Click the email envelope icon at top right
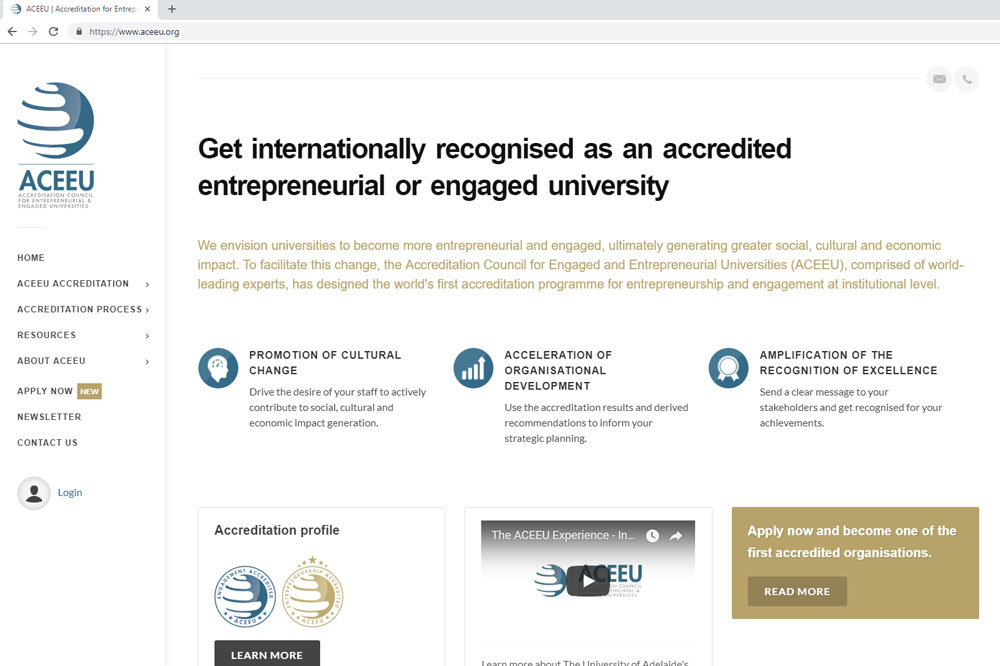The width and height of the screenshot is (1000, 666). pyautogui.click(x=939, y=79)
